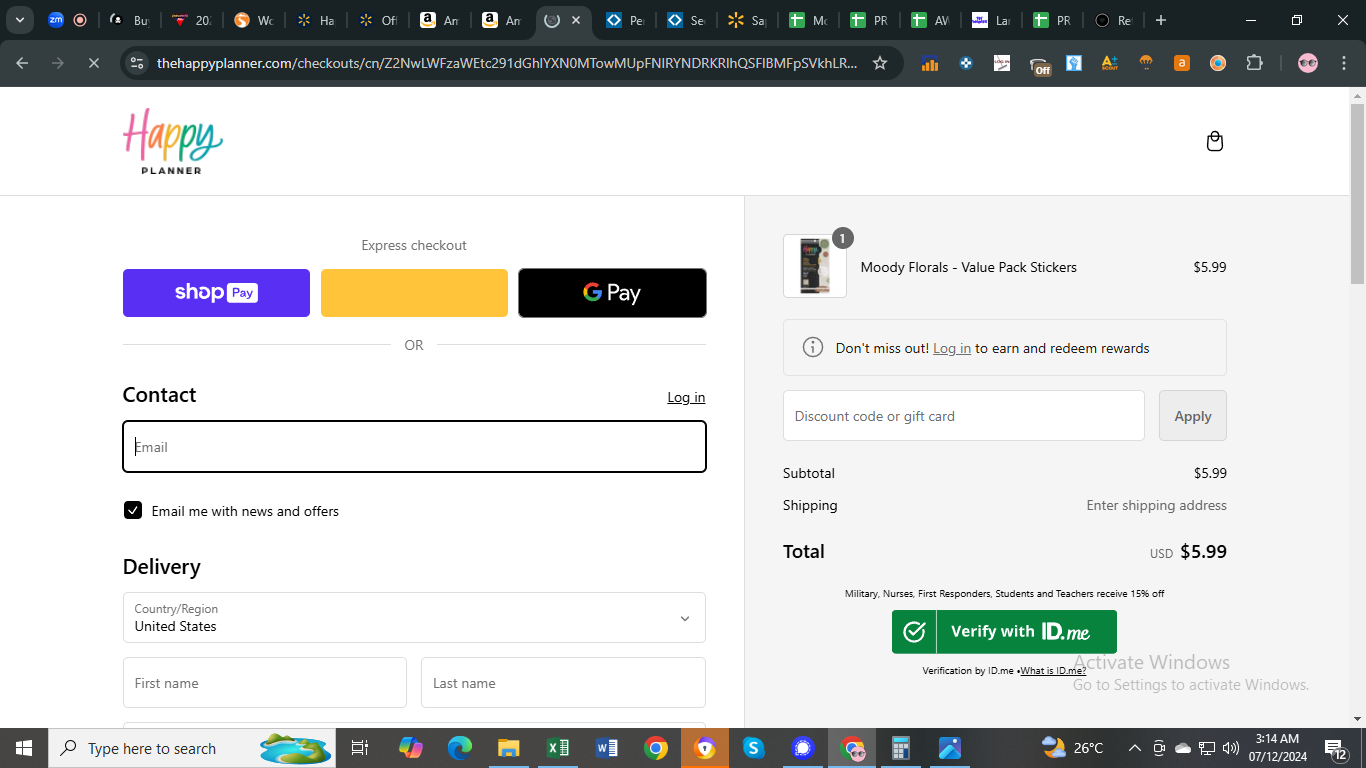Pay with Google Pay express checkout

[612, 293]
